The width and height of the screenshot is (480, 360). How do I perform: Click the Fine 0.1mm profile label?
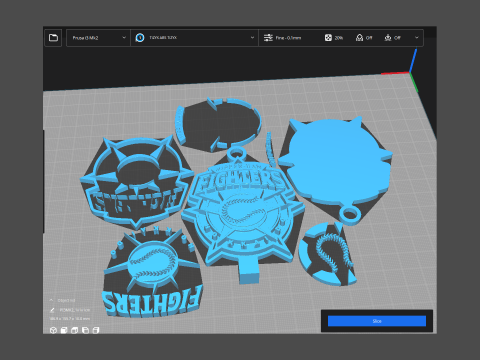[288, 38]
